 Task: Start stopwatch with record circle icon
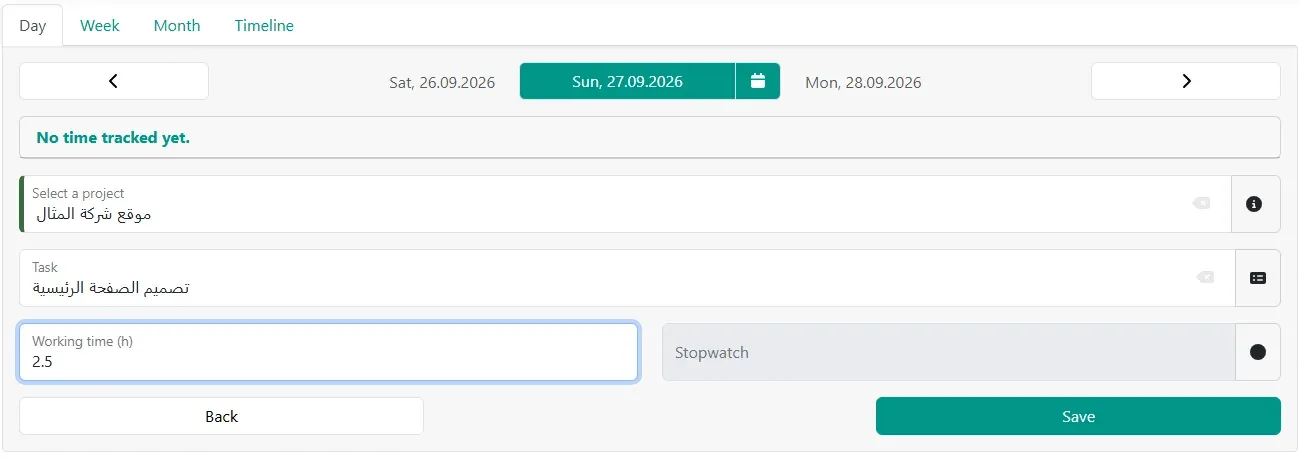point(1258,352)
